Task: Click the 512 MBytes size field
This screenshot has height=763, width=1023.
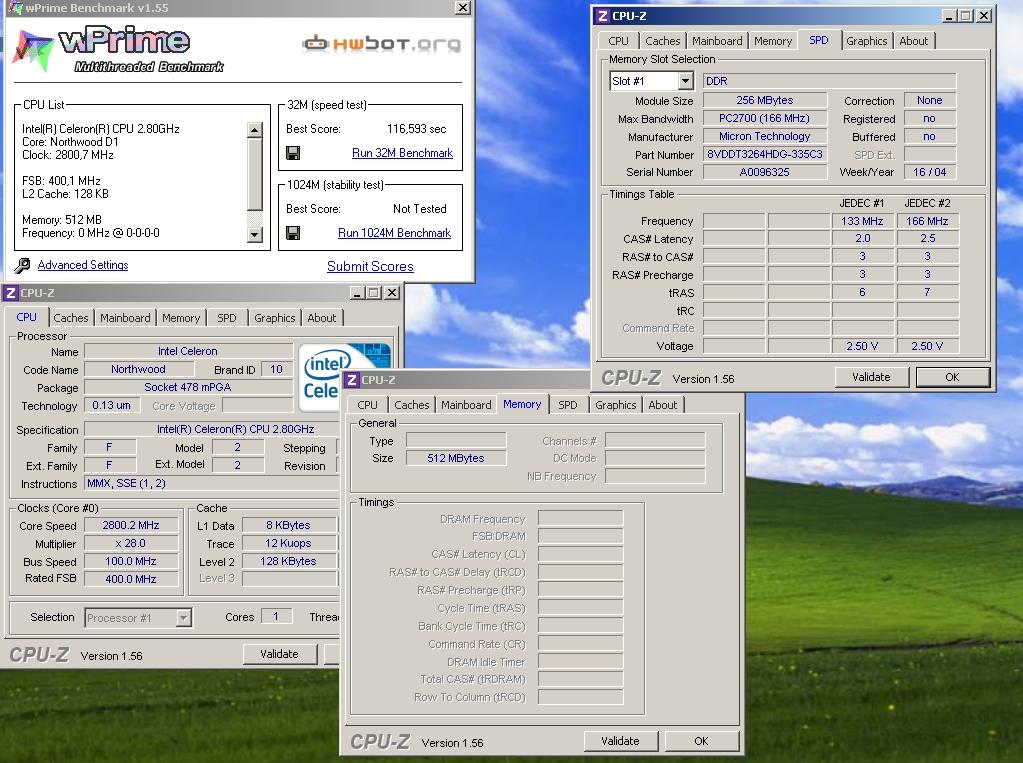Action: click(x=456, y=458)
